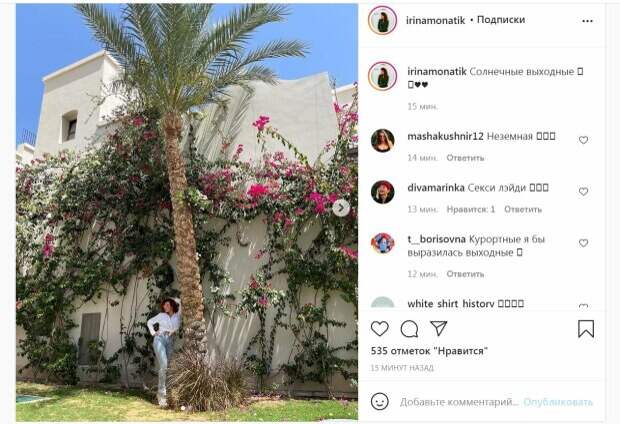Open comments via speech bubble icon

point(409,329)
